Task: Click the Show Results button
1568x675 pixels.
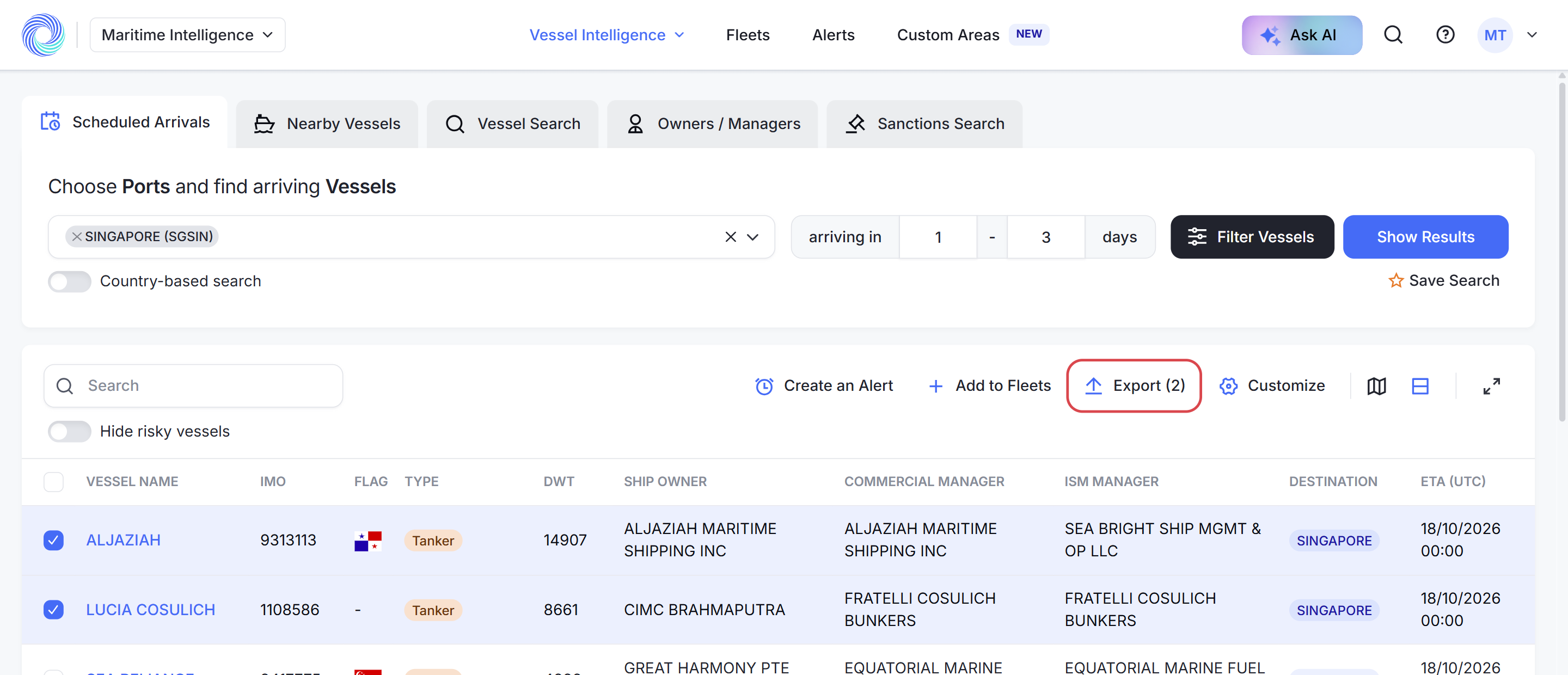Action: tap(1425, 237)
